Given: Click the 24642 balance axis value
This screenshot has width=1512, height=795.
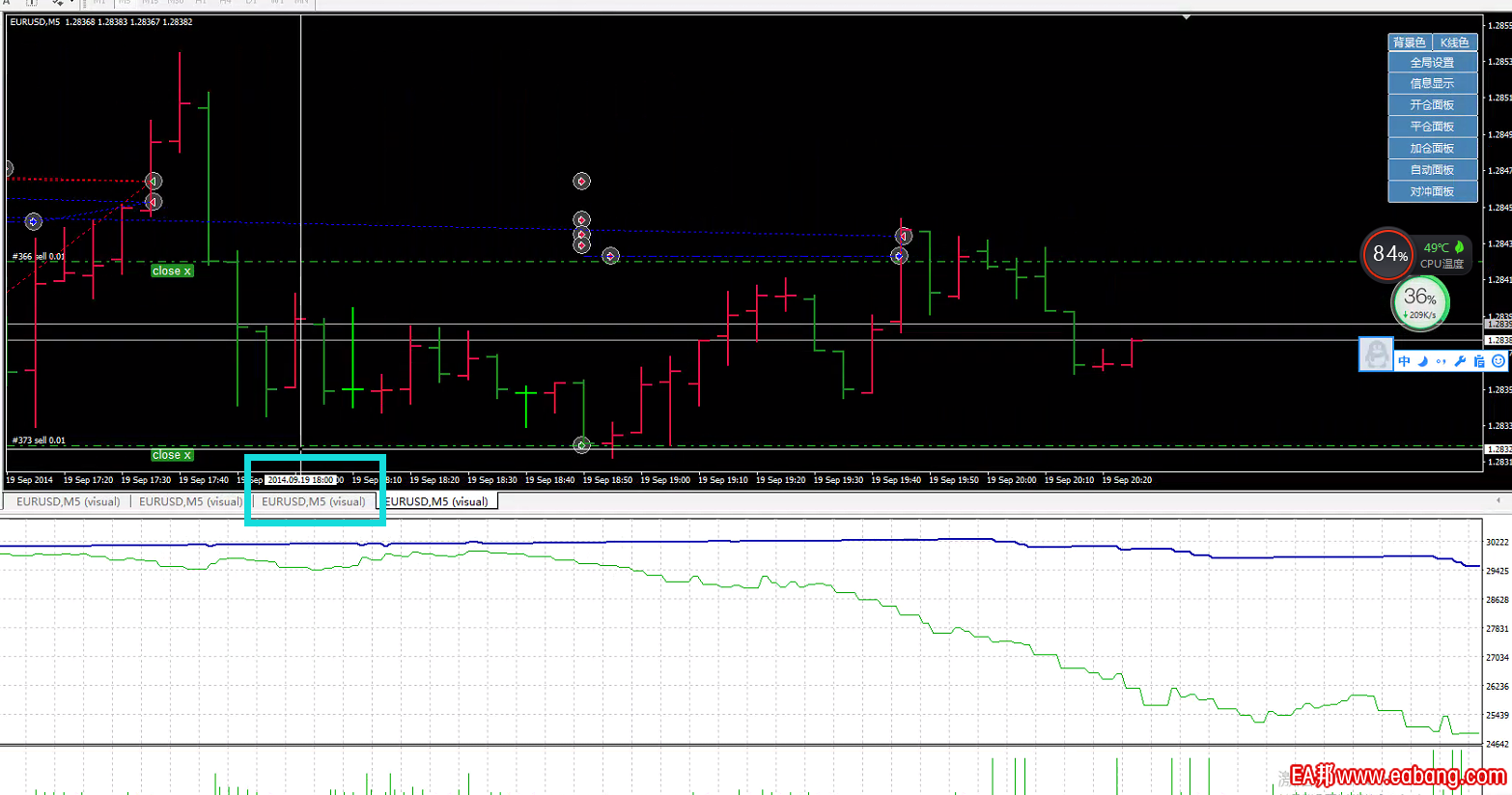Looking at the screenshot, I should pyautogui.click(x=1498, y=745).
